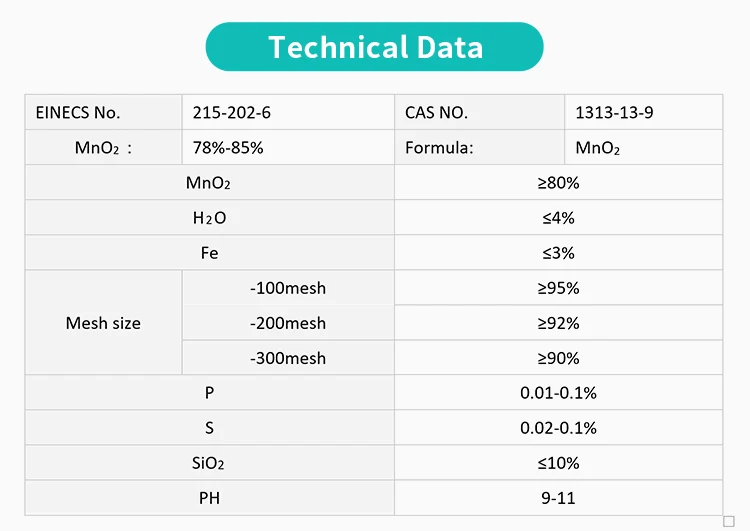Screen dimensions: 750x531
Task: Click the small square icon at bottom-right corner
Action: click(x=728, y=520)
